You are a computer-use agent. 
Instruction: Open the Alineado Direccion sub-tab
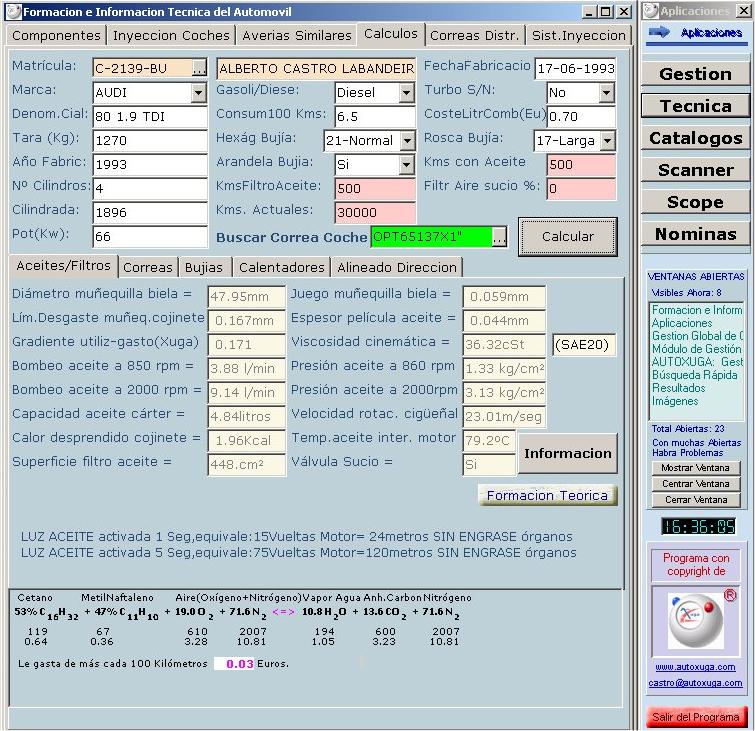[x=397, y=267]
